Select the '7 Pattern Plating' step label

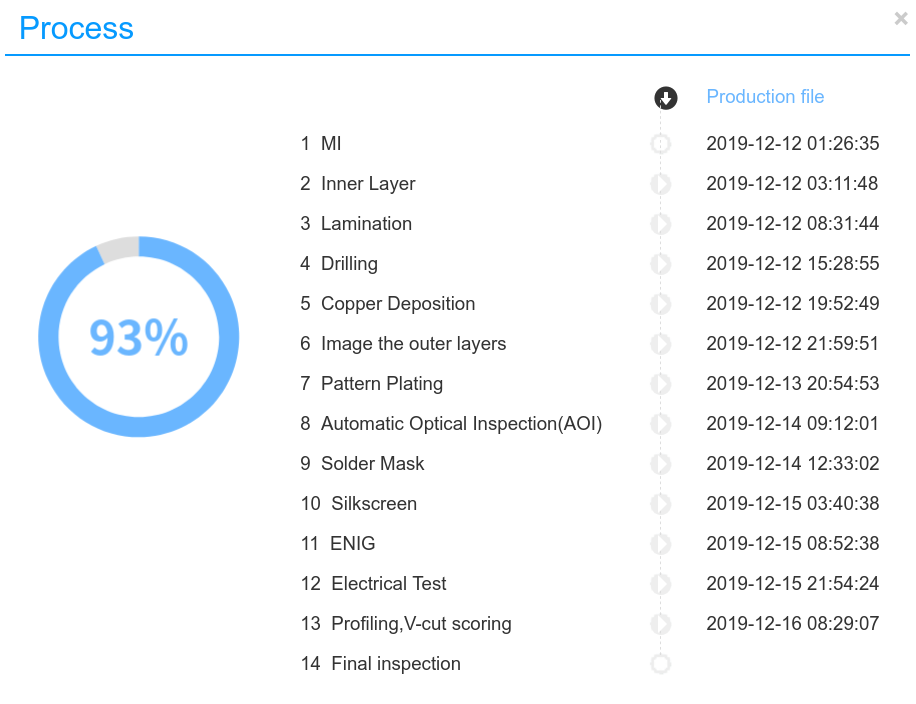pyautogui.click(x=372, y=383)
